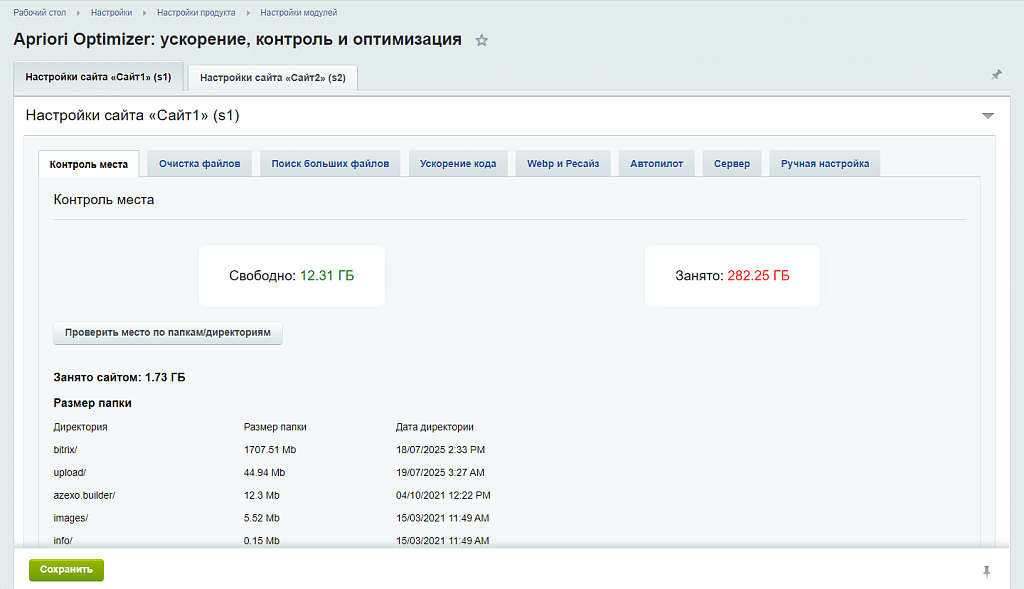Pin the site settings tabs with the pin icon
Viewport: 1024px width, 589px height.
(x=996, y=74)
